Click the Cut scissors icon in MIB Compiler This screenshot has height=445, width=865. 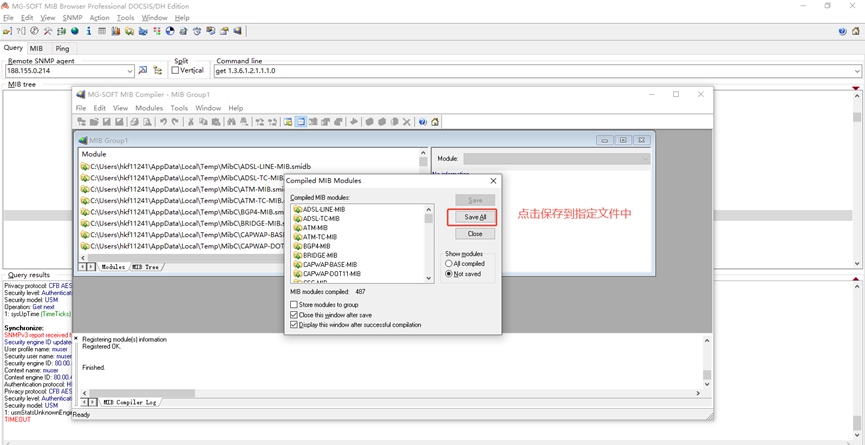tap(190, 122)
